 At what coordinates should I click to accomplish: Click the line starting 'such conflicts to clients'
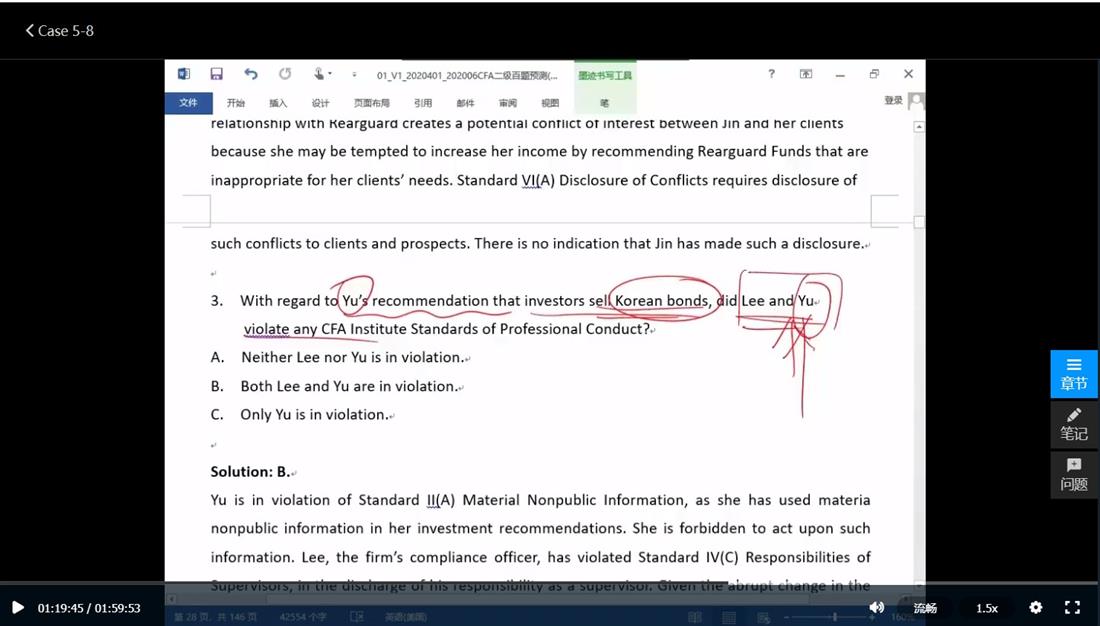(537, 244)
